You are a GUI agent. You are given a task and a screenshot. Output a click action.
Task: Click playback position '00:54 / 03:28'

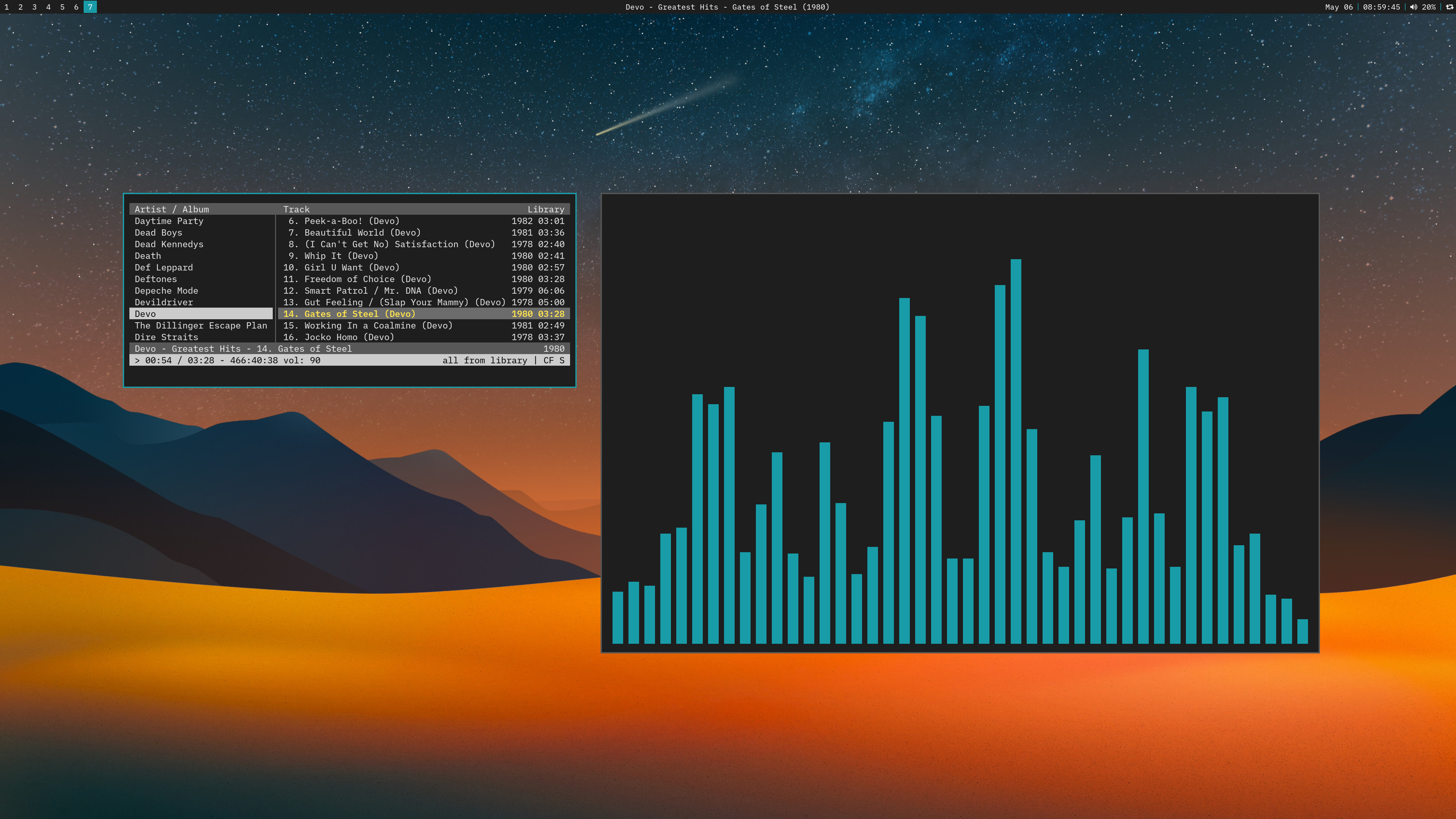tap(180, 360)
